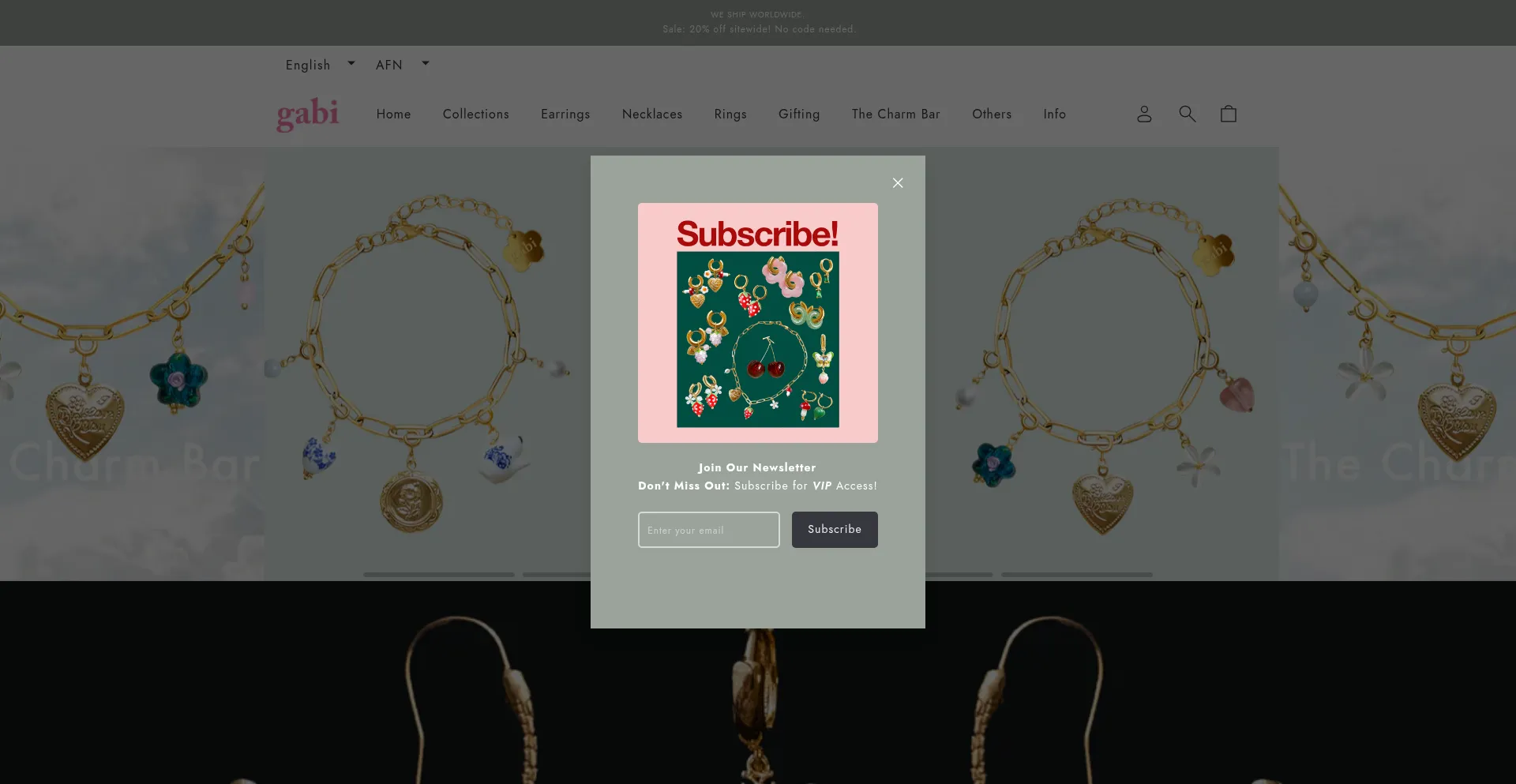Open the Info menu
The image size is (1516, 784).
coord(1055,114)
